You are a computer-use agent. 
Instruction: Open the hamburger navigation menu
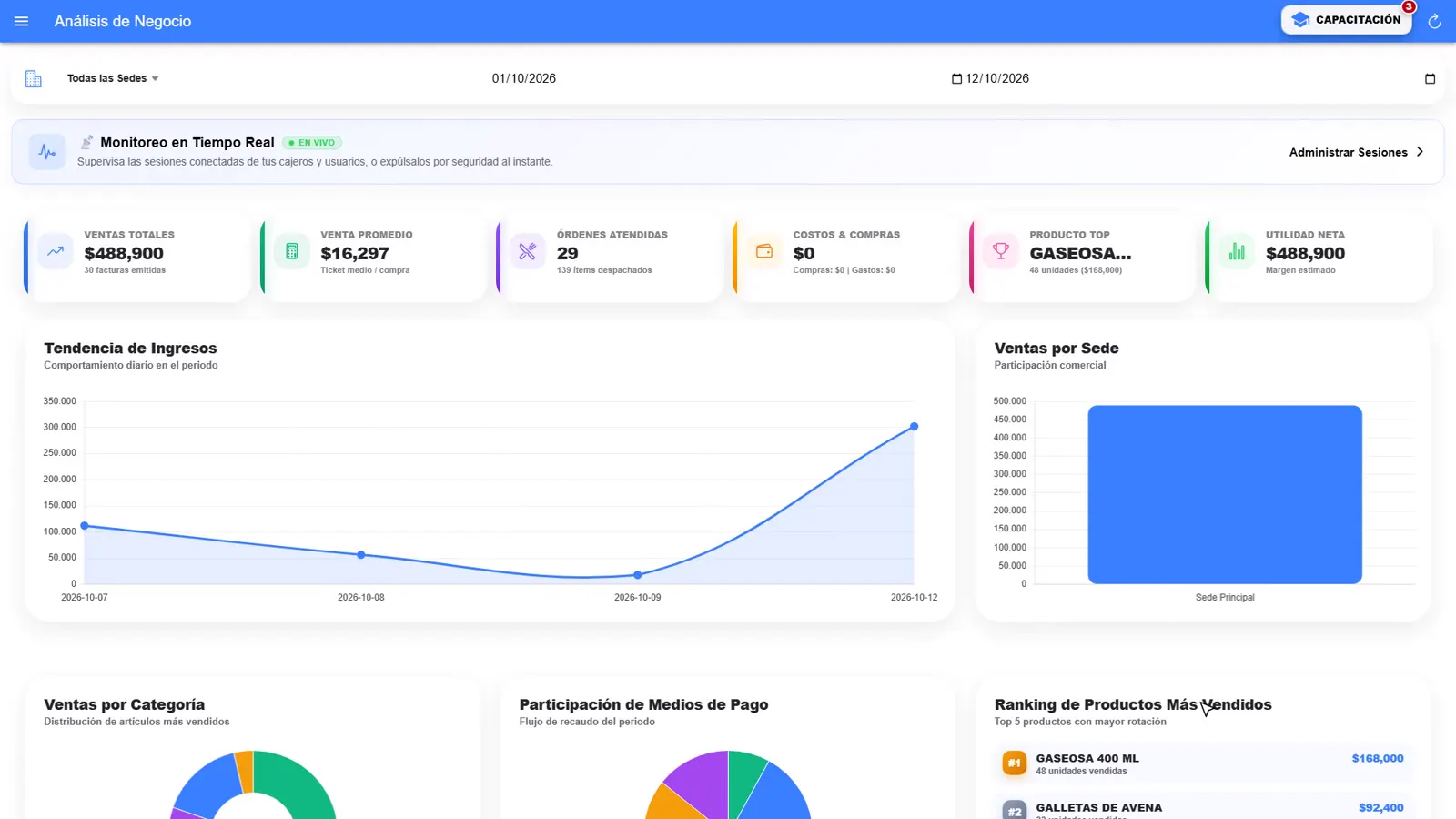[22, 21]
